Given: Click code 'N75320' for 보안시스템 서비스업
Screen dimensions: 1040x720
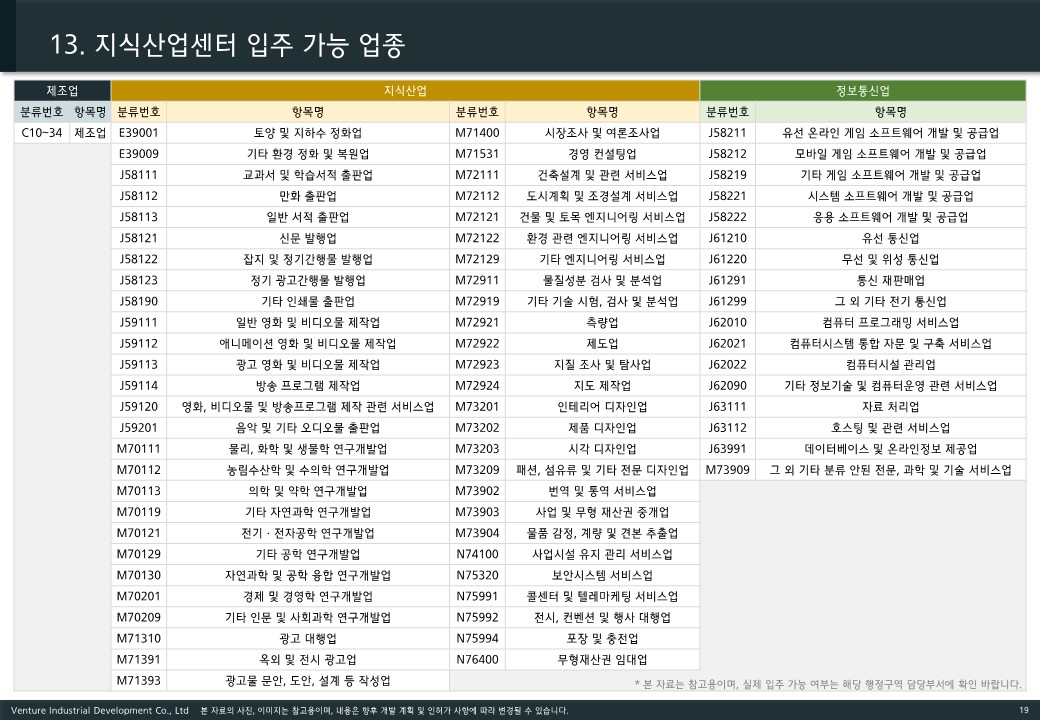Looking at the screenshot, I should coord(477,575).
